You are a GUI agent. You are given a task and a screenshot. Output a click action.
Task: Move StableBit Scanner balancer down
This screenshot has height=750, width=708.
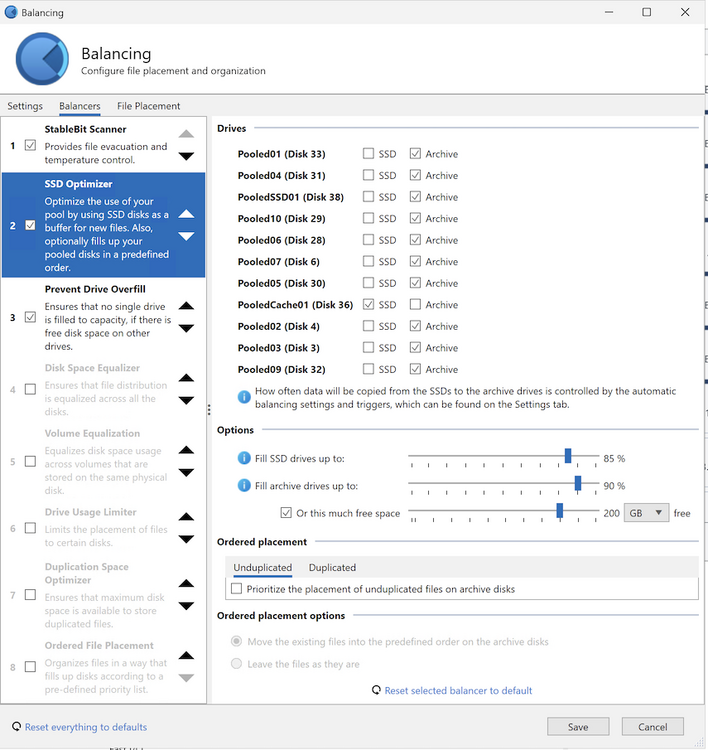[186, 156]
